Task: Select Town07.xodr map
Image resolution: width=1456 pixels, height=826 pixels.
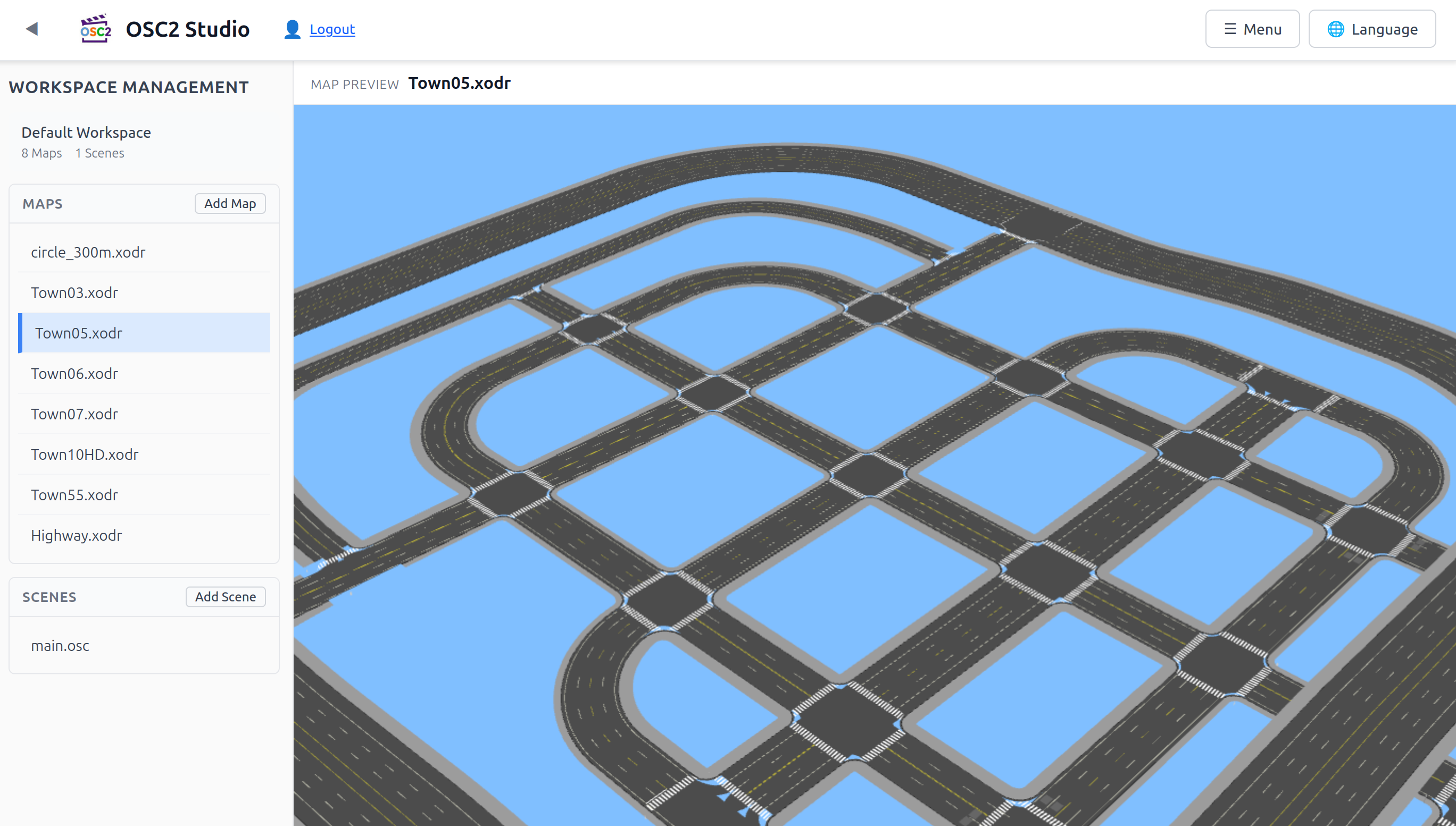Action: point(144,414)
